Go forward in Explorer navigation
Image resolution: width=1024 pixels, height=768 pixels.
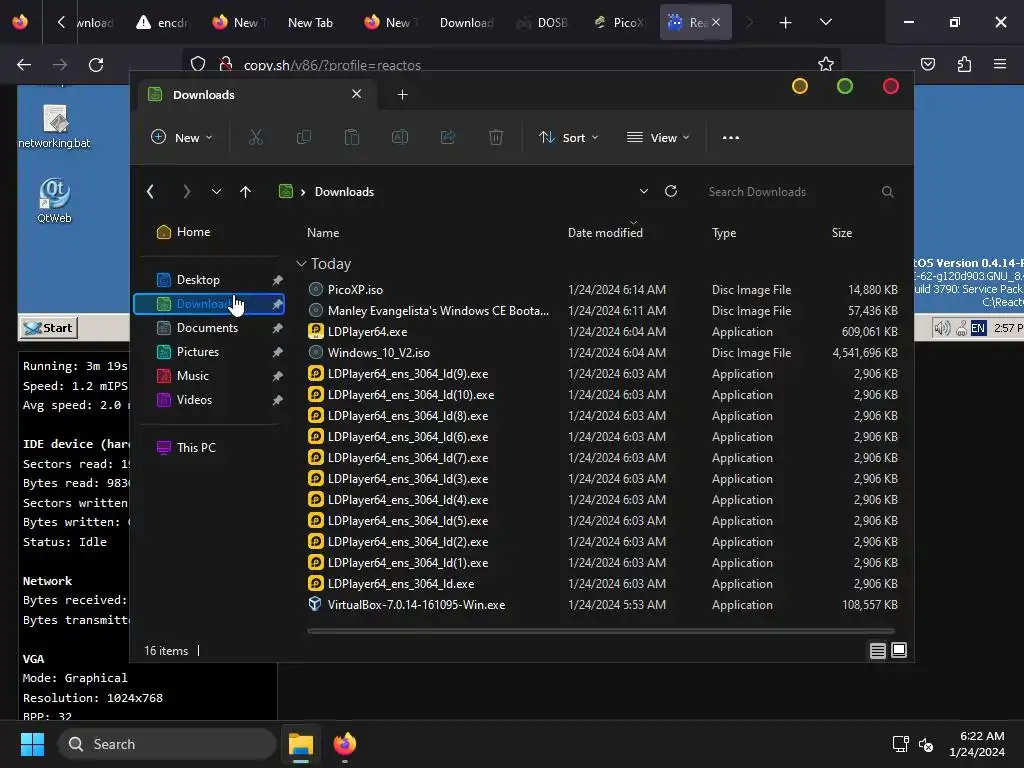tap(187, 191)
